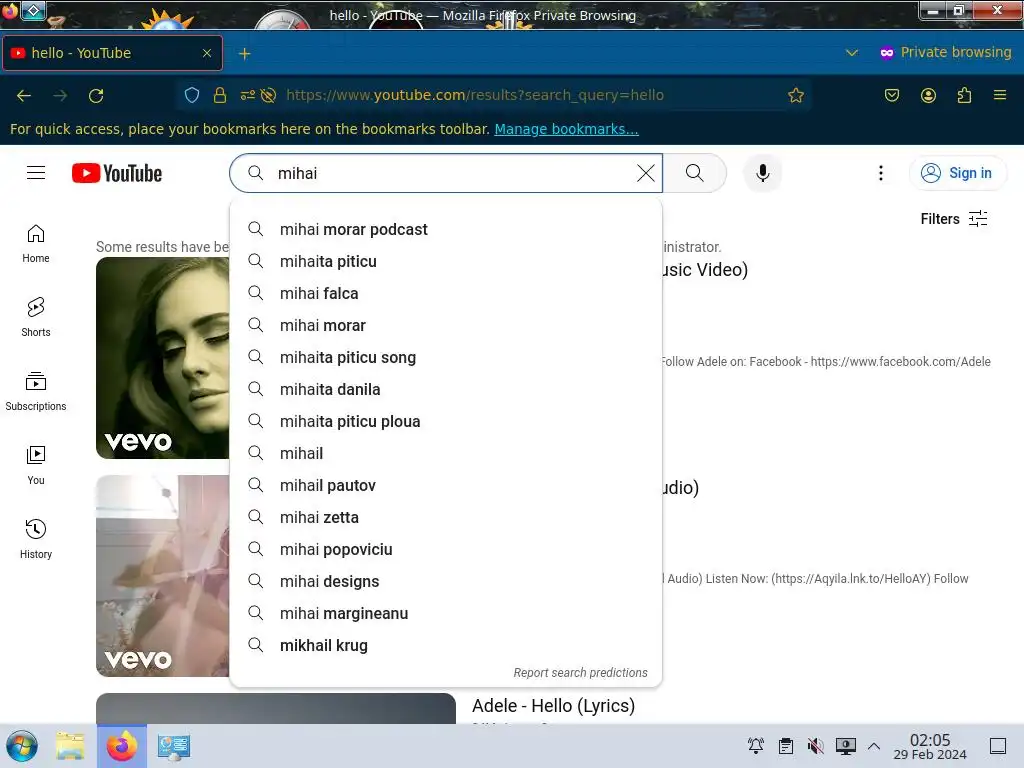Image resolution: width=1024 pixels, height=768 pixels.
Task: Open the Adele Hello vevo thumbnail
Action: click(x=163, y=358)
